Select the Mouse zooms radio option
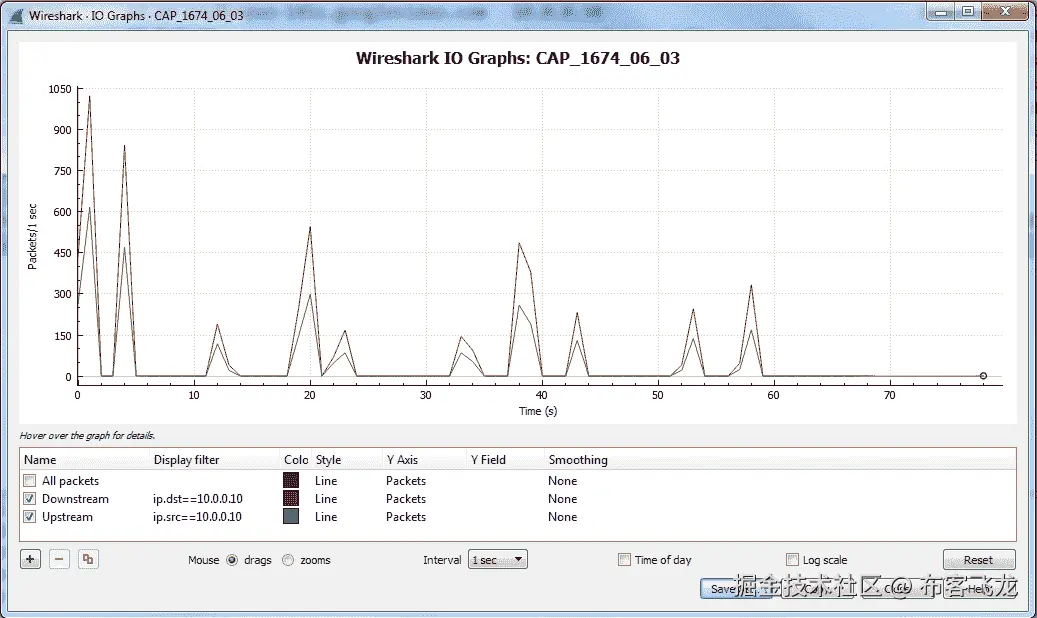1037x618 pixels. 288,560
